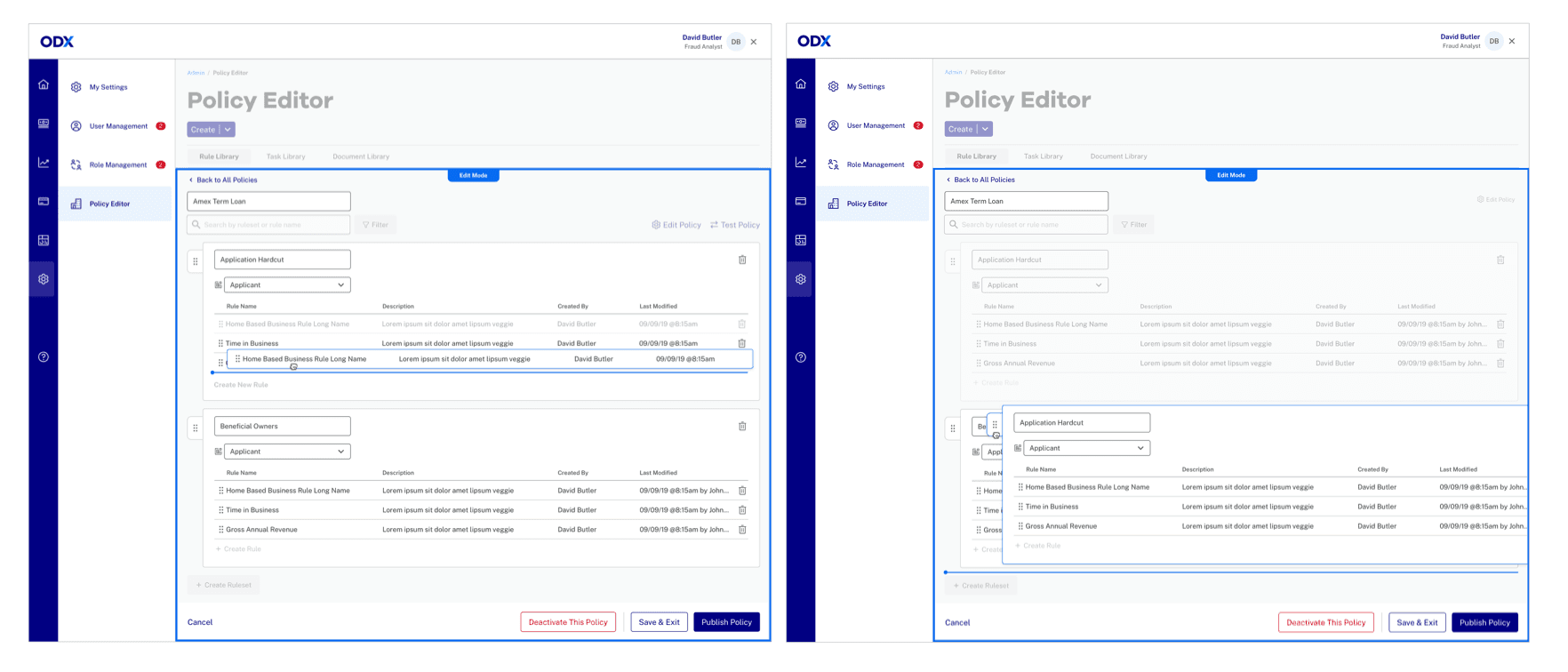
Task: Open the line chart analytics icon in left screen
Action: pyautogui.click(x=44, y=163)
